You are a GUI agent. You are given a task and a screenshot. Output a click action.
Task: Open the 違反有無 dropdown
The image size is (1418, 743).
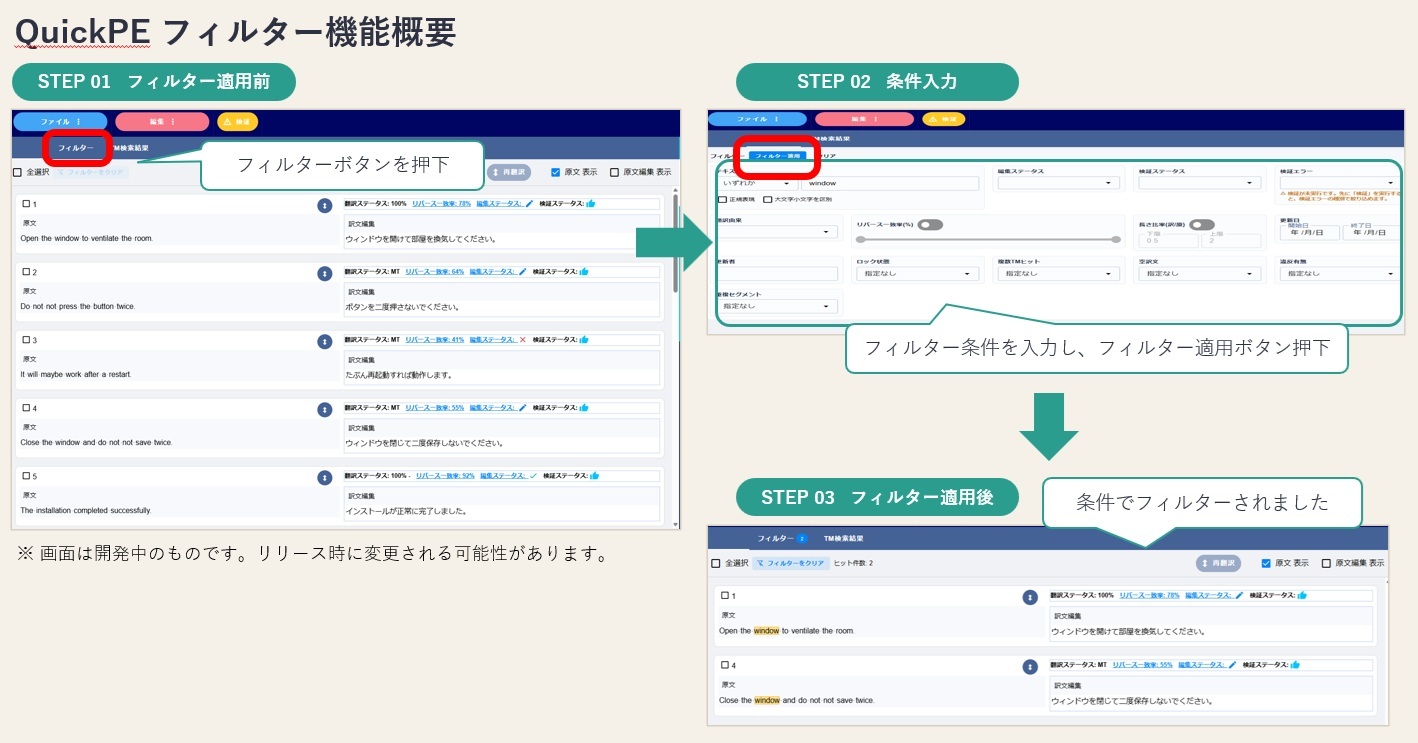tap(1340, 273)
